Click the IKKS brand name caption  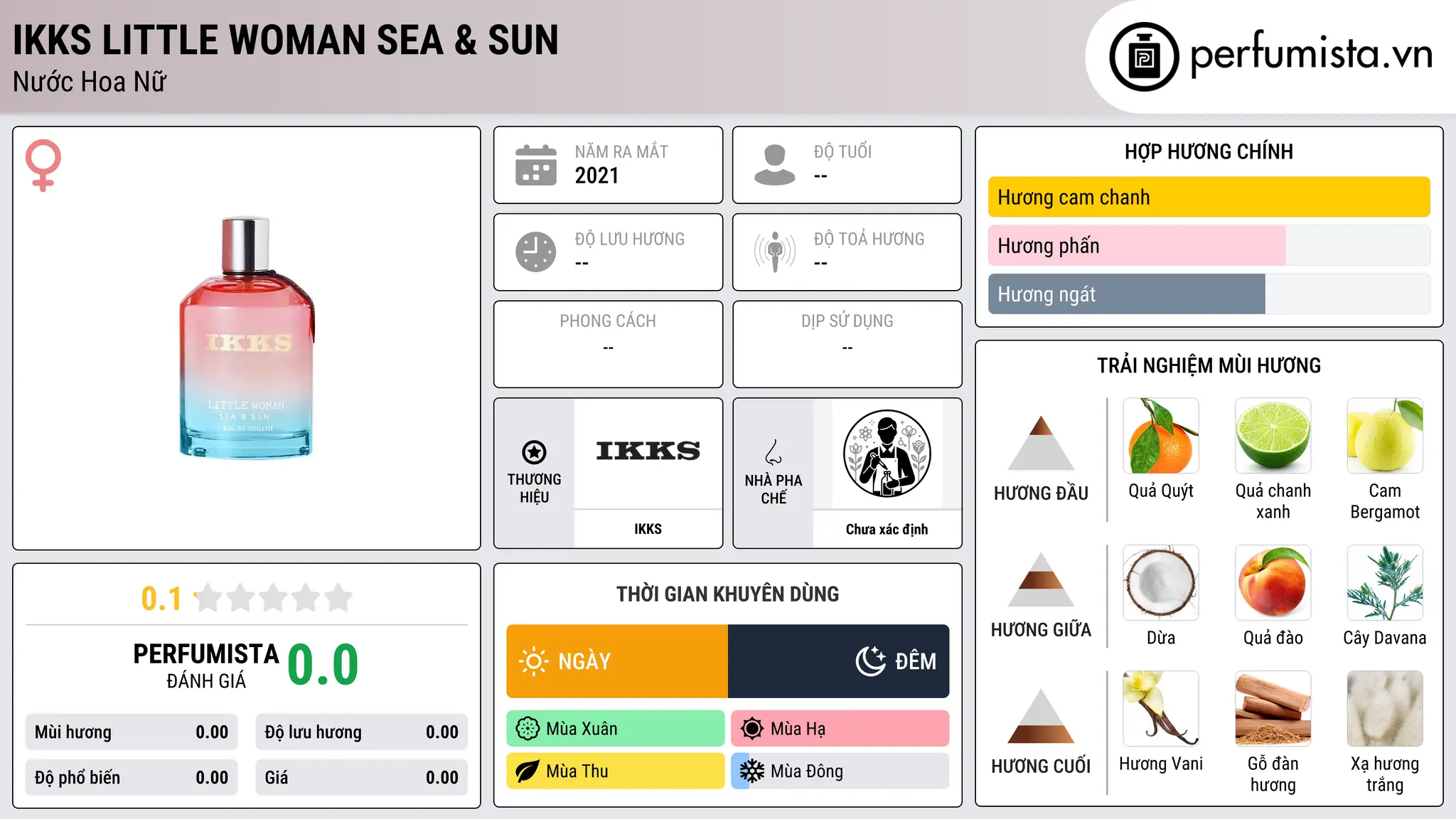(x=648, y=529)
